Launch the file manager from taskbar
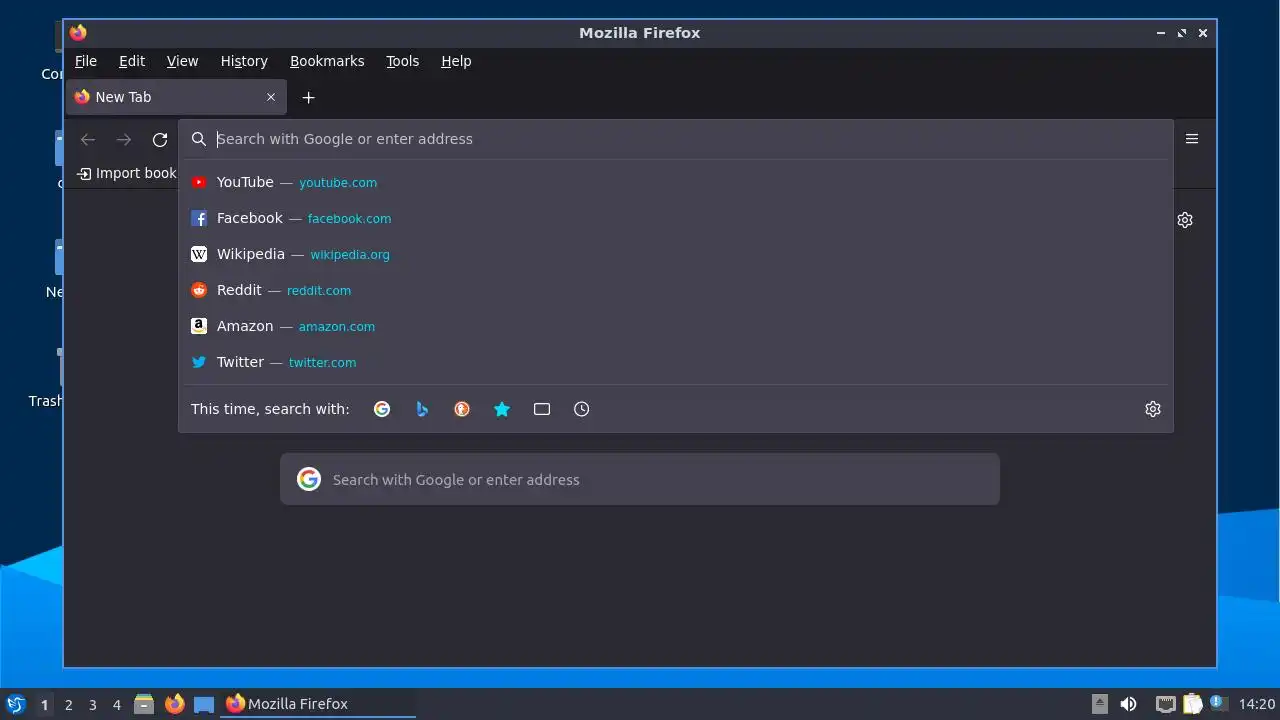 pyautogui.click(x=144, y=704)
